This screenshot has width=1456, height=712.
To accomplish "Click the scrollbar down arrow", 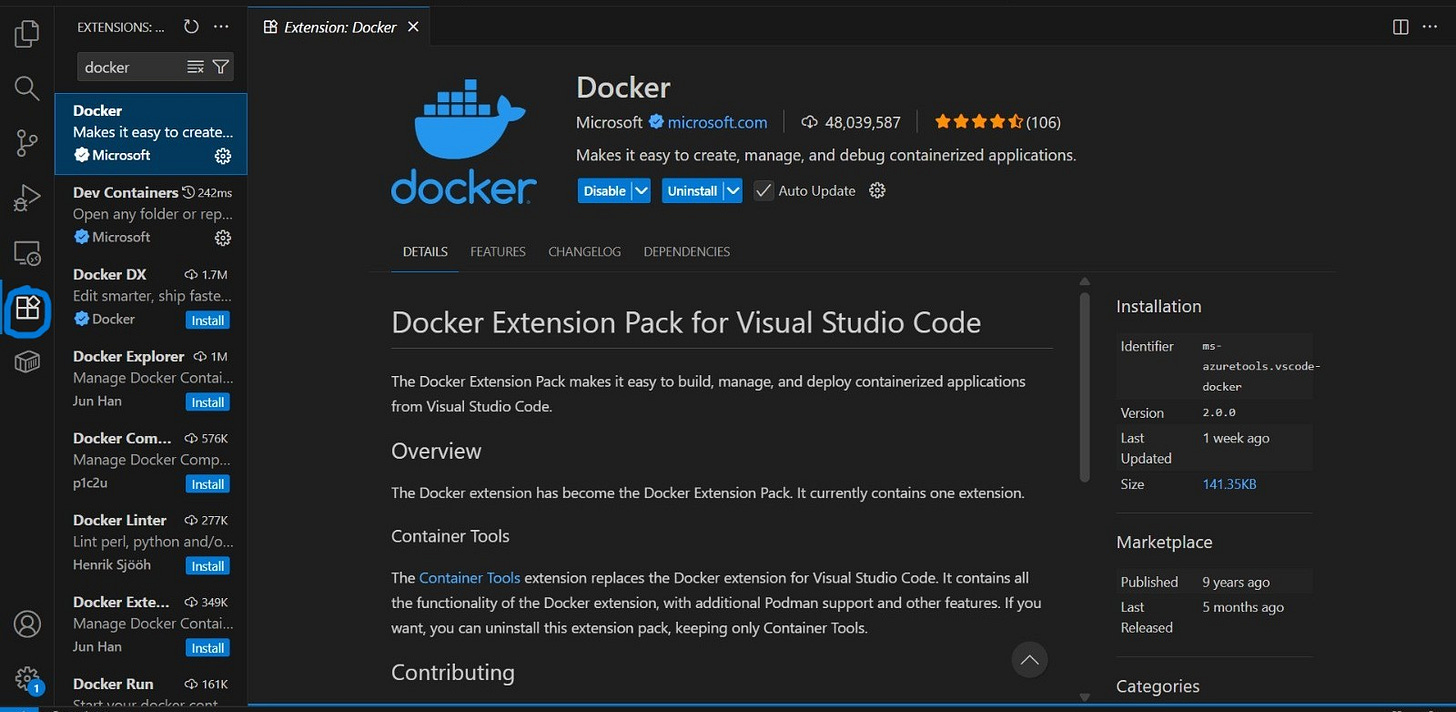I will click(x=1085, y=697).
